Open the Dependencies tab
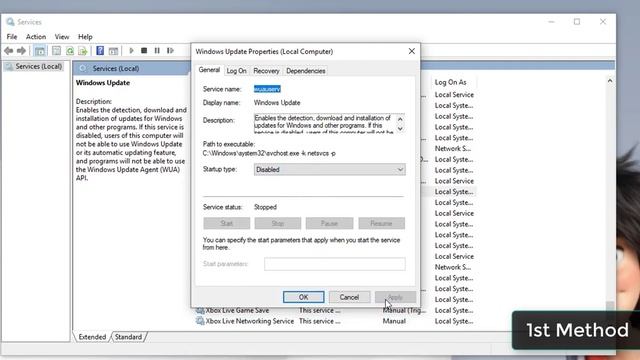The height and width of the screenshot is (360, 640). [306, 71]
